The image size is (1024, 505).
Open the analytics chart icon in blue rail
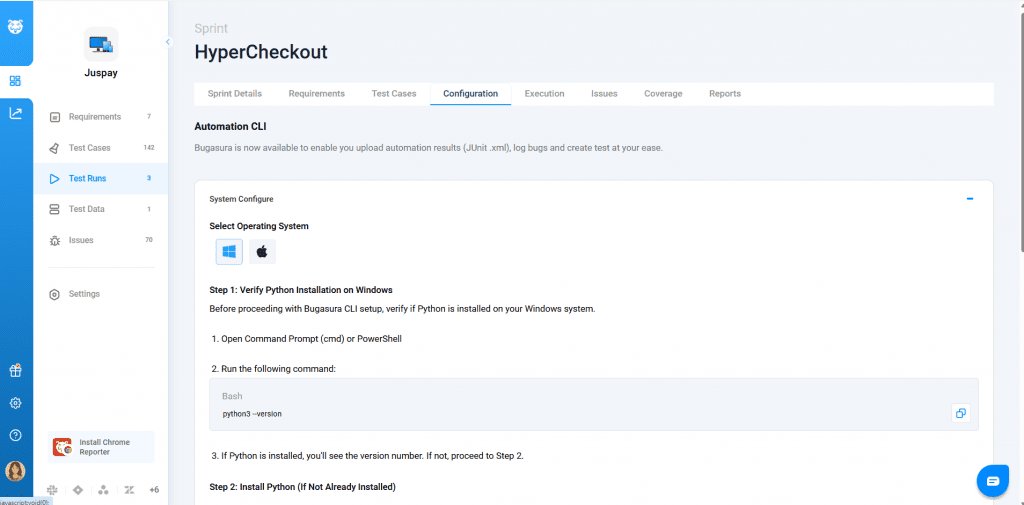15,113
